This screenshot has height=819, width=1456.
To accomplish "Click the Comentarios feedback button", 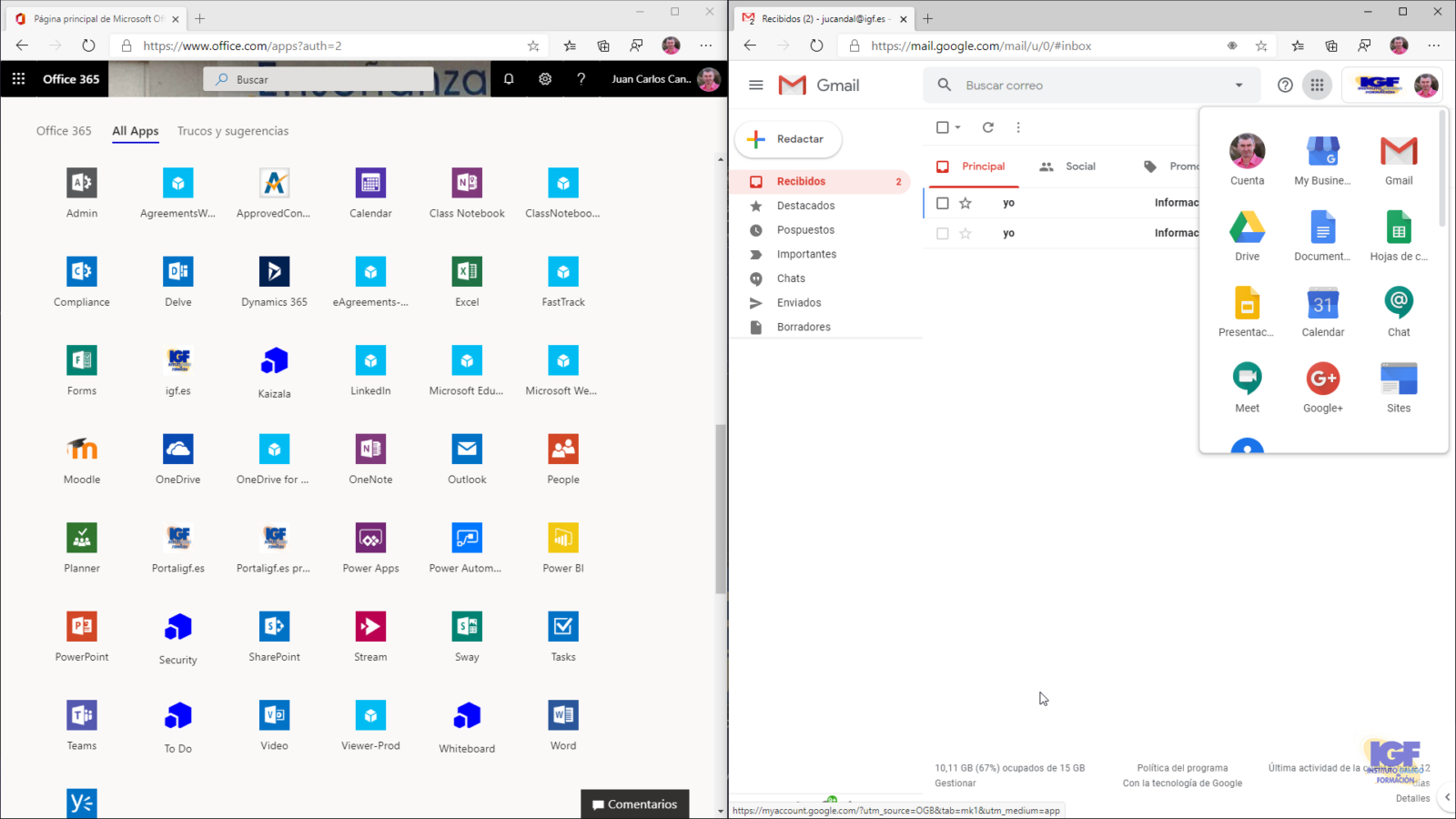I will click(635, 804).
